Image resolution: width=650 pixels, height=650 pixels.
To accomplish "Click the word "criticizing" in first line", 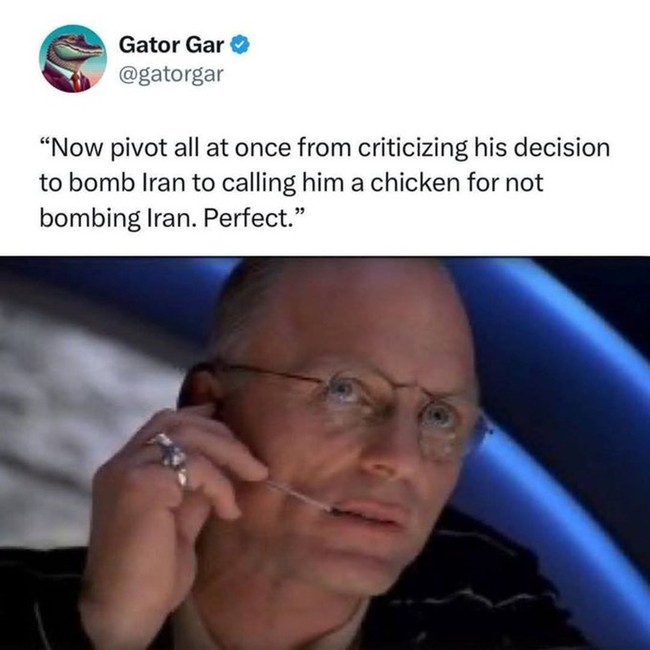I will (x=412, y=148).
